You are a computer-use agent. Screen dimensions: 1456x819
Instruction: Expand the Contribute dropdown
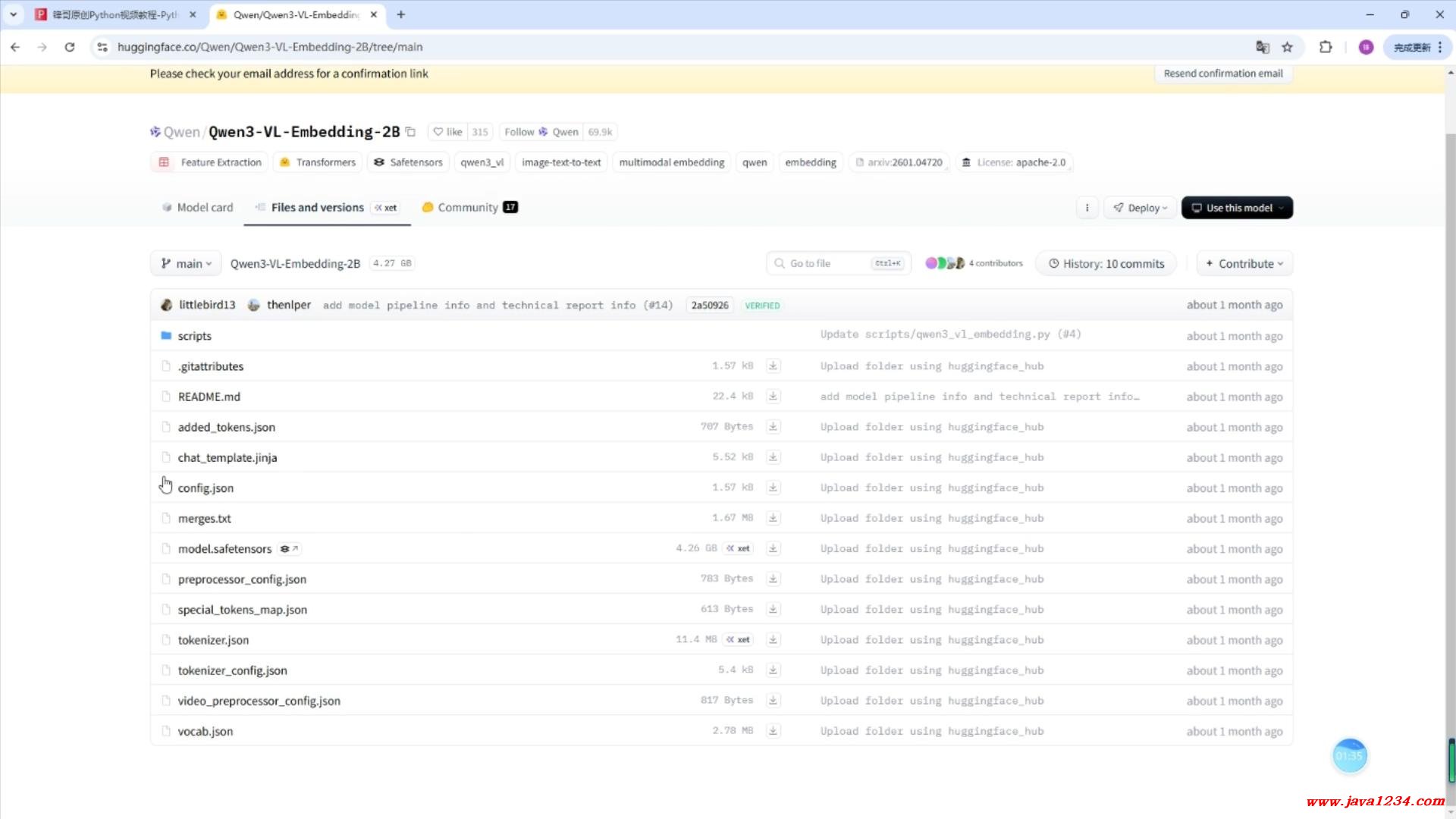[1244, 264]
